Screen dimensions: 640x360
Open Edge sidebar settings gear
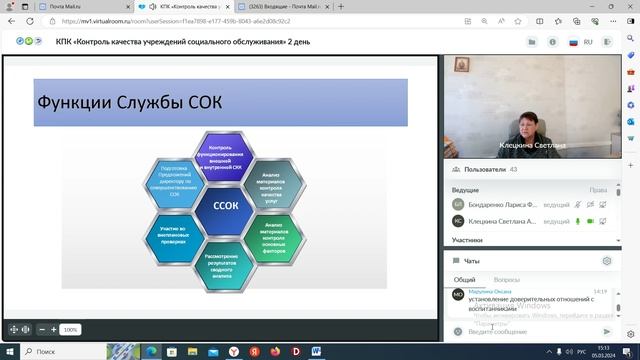631,334
